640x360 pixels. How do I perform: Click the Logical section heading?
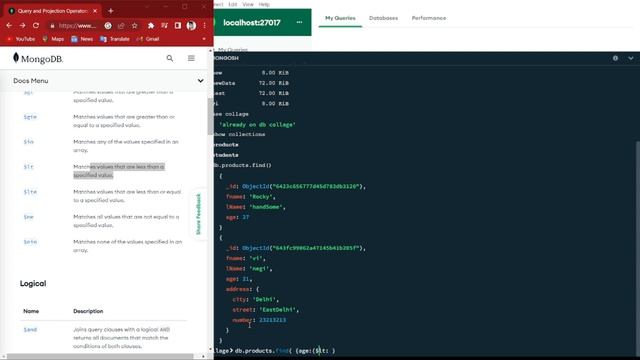pyautogui.click(x=33, y=283)
